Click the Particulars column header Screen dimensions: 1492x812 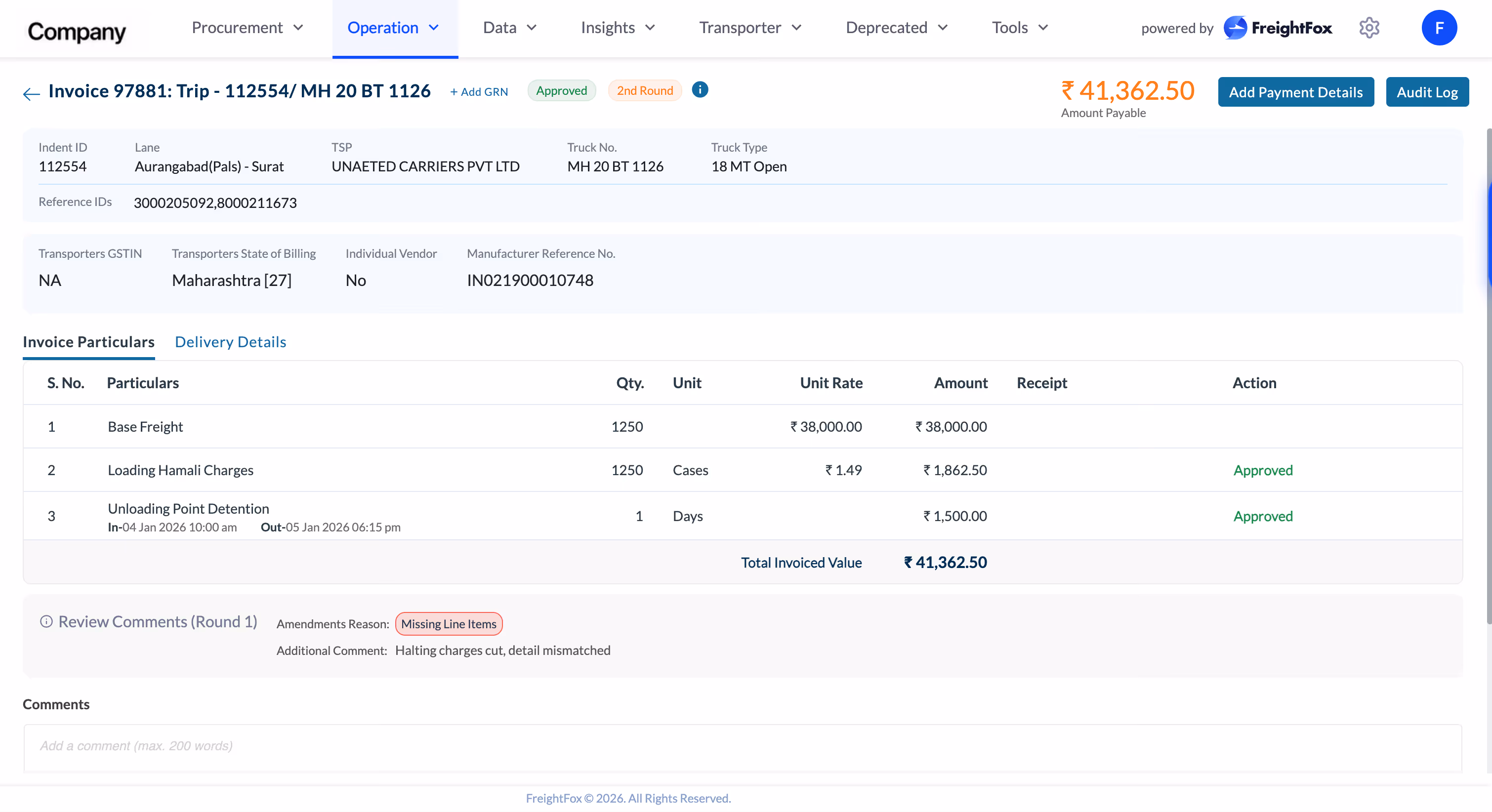(x=142, y=383)
